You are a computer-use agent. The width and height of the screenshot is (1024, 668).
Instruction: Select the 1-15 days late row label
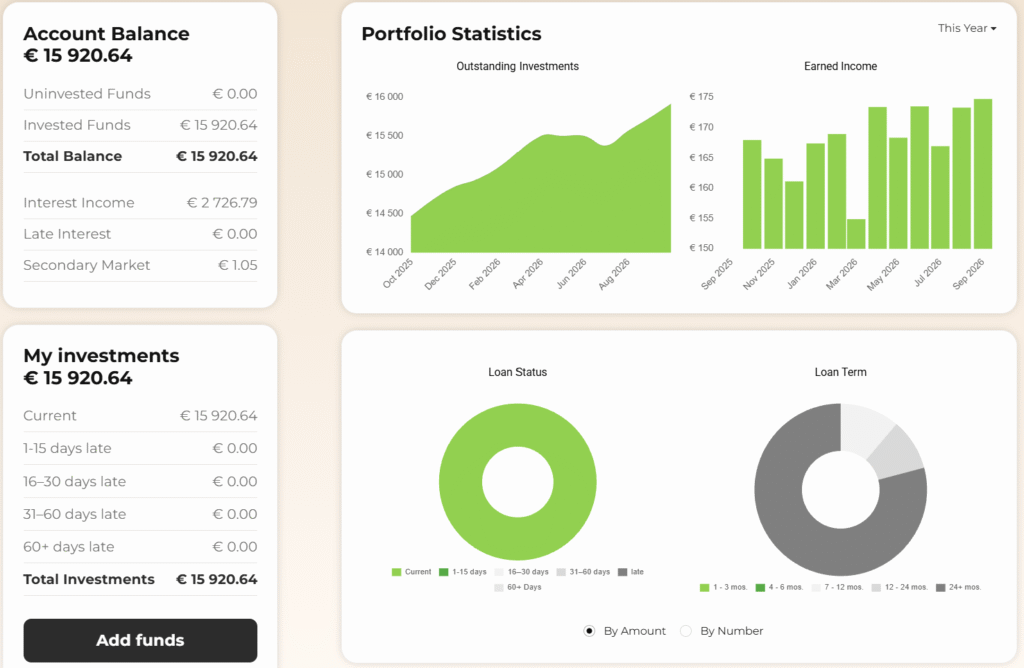[67, 449]
